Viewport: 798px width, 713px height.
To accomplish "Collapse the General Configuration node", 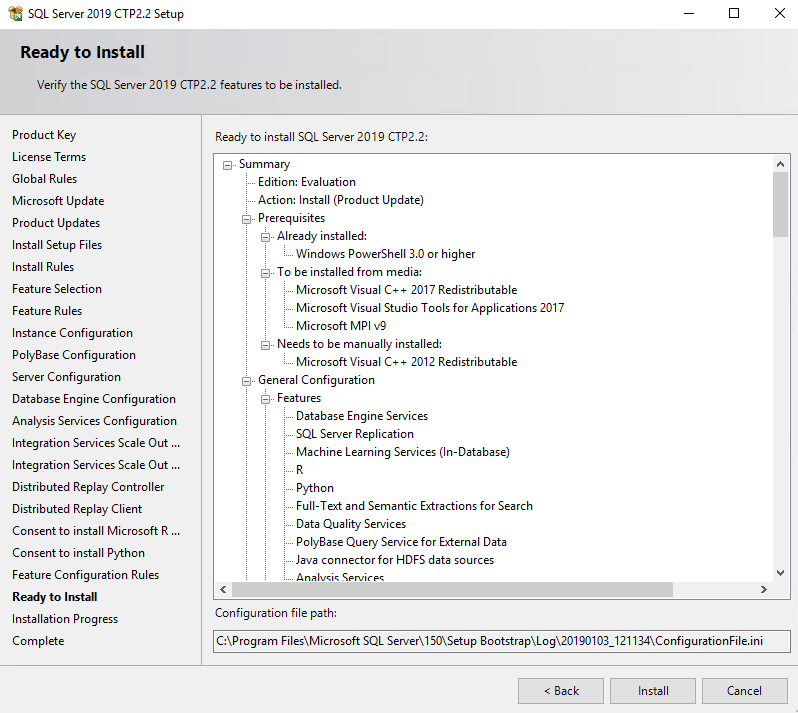I will [x=246, y=381].
